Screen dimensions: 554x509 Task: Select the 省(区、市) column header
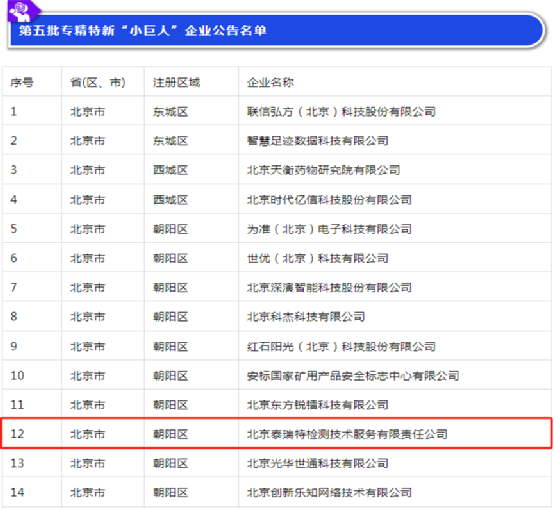(98, 83)
